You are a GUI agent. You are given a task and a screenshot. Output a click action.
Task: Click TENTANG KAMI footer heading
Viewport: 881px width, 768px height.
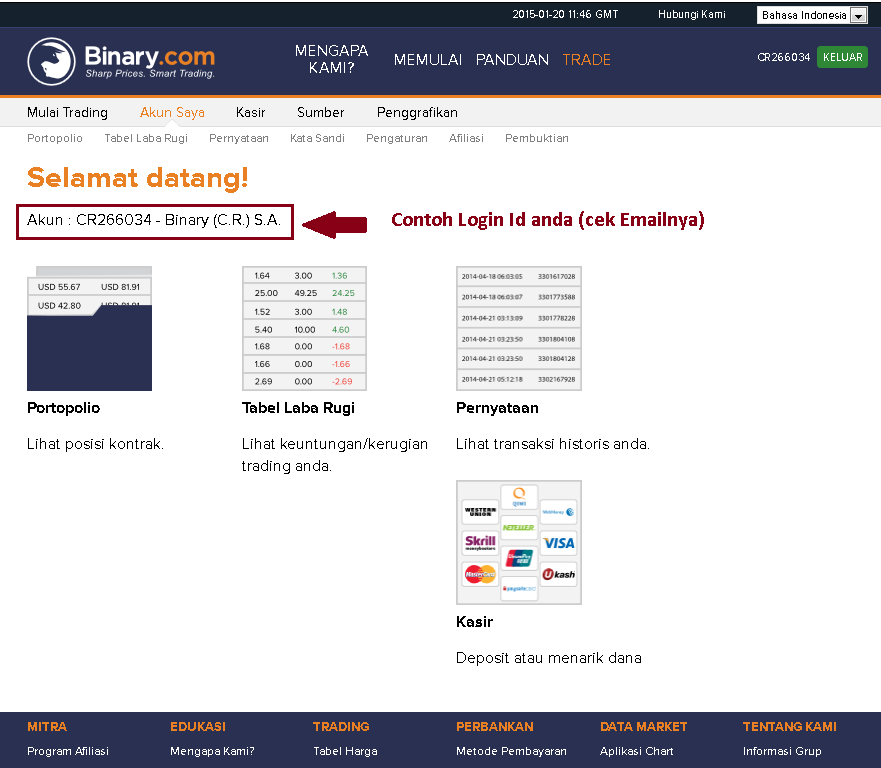tap(789, 726)
